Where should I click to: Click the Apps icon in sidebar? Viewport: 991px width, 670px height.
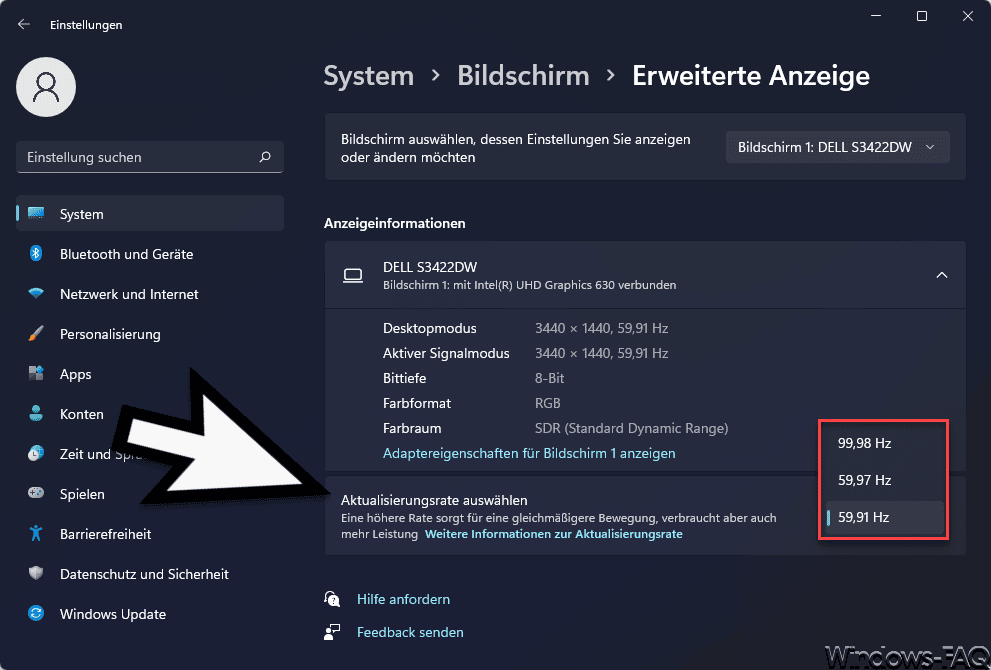click(36, 374)
